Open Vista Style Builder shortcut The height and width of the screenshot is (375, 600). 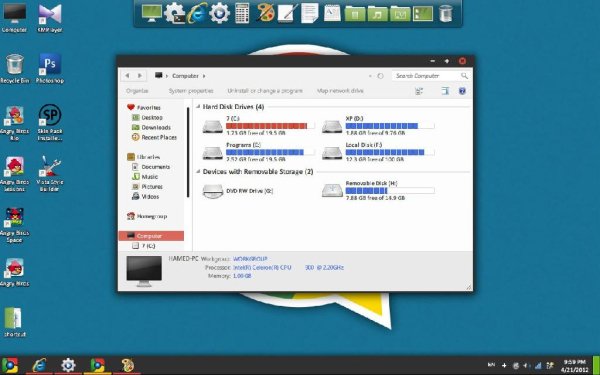point(50,174)
